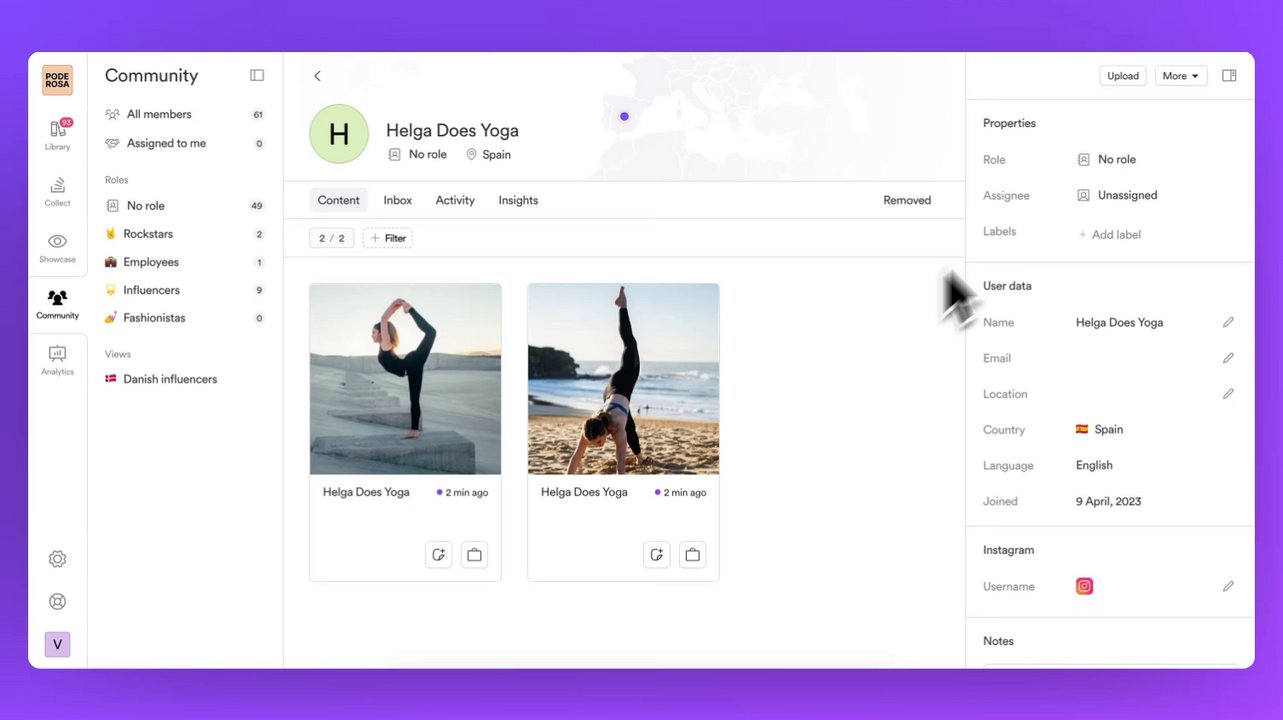
Task: Go back with the left chevron
Action: tap(317, 76)
